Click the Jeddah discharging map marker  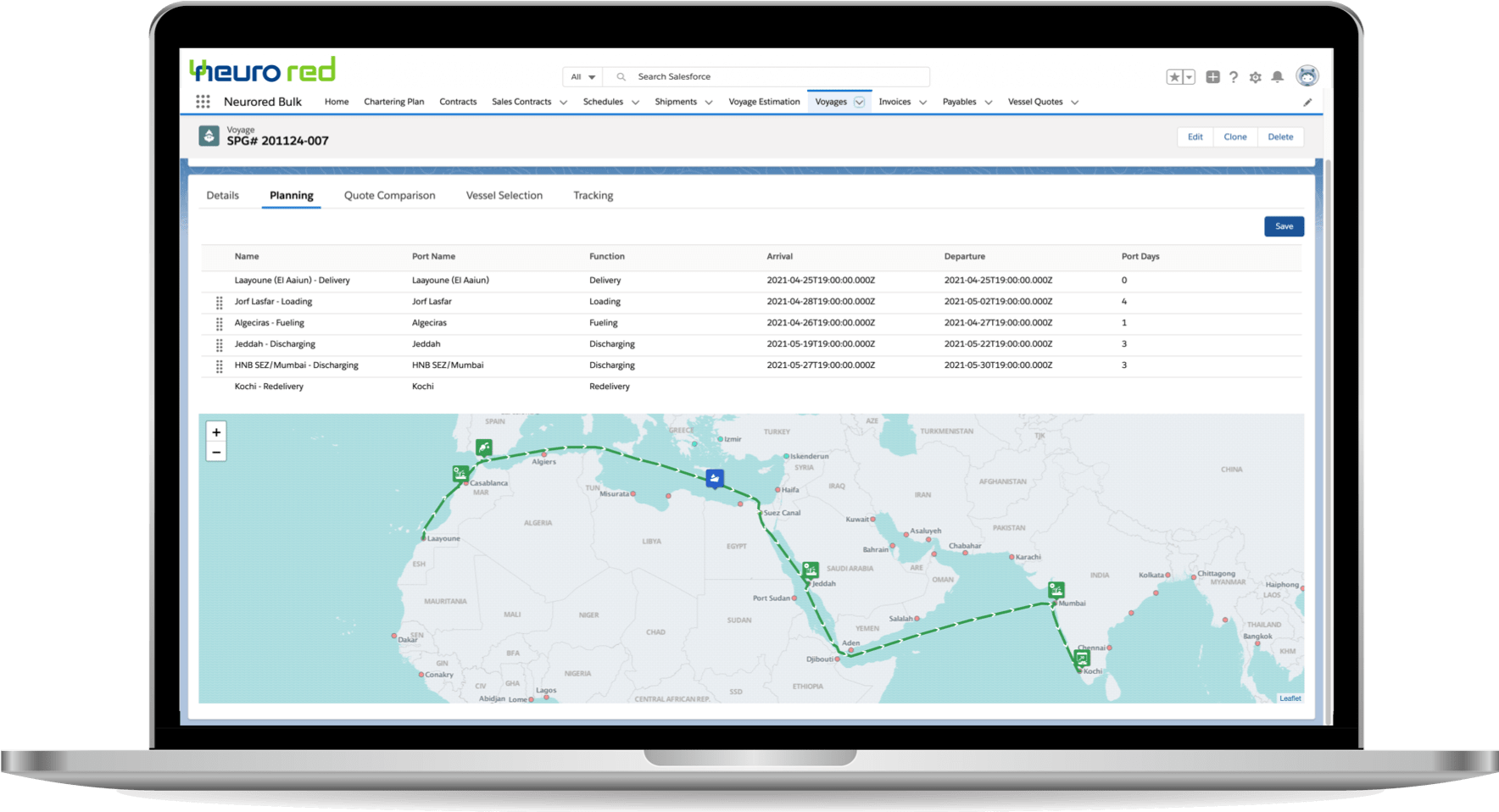point(811,570)
